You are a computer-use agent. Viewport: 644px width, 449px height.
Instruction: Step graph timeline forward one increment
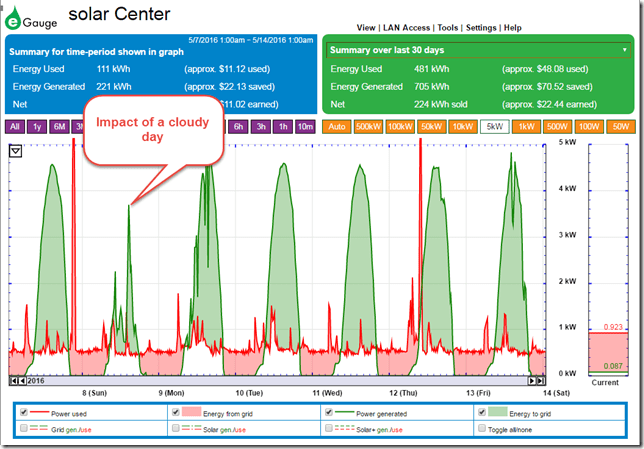pos(532,381)
